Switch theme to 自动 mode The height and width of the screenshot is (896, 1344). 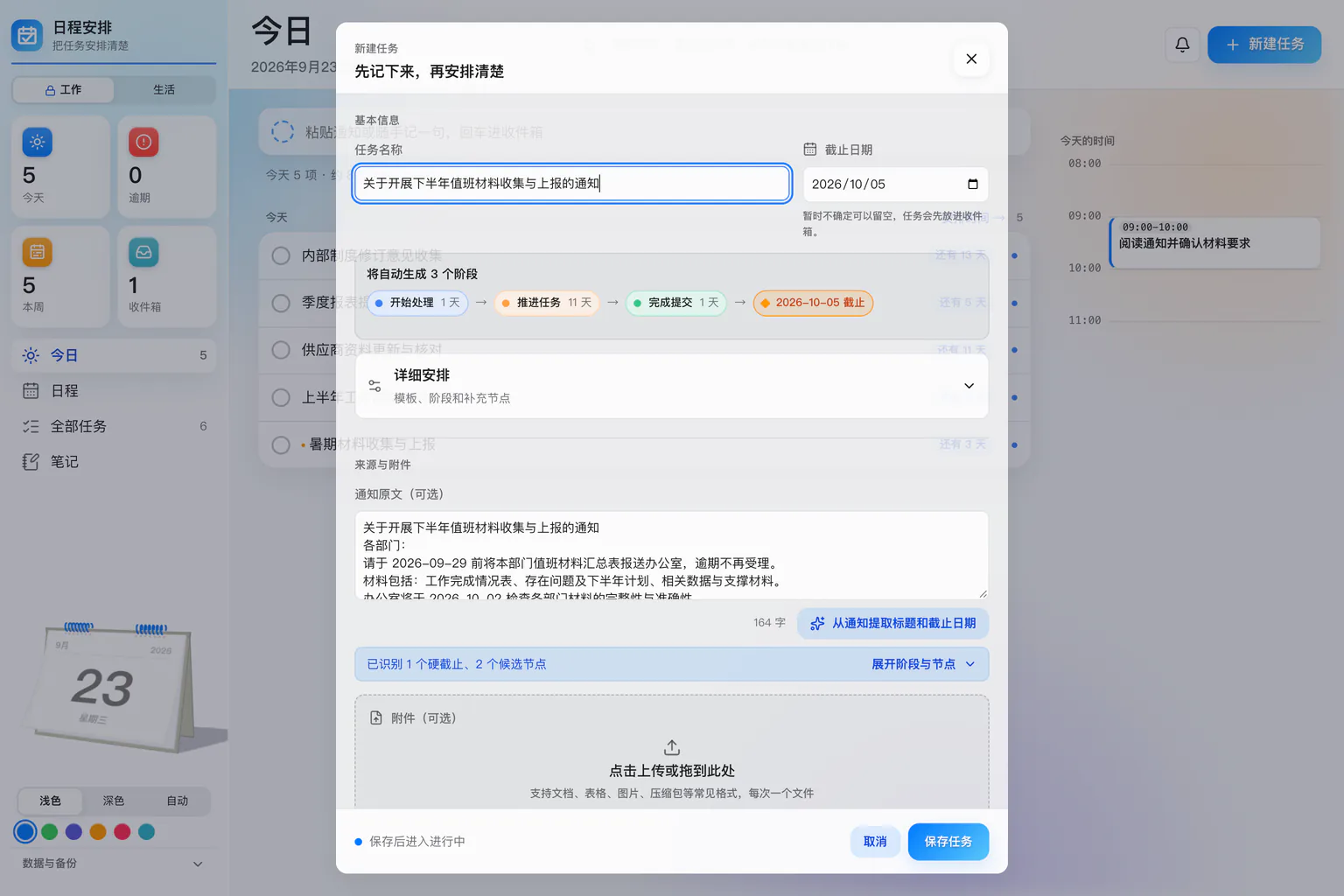(x=178, y=801)
